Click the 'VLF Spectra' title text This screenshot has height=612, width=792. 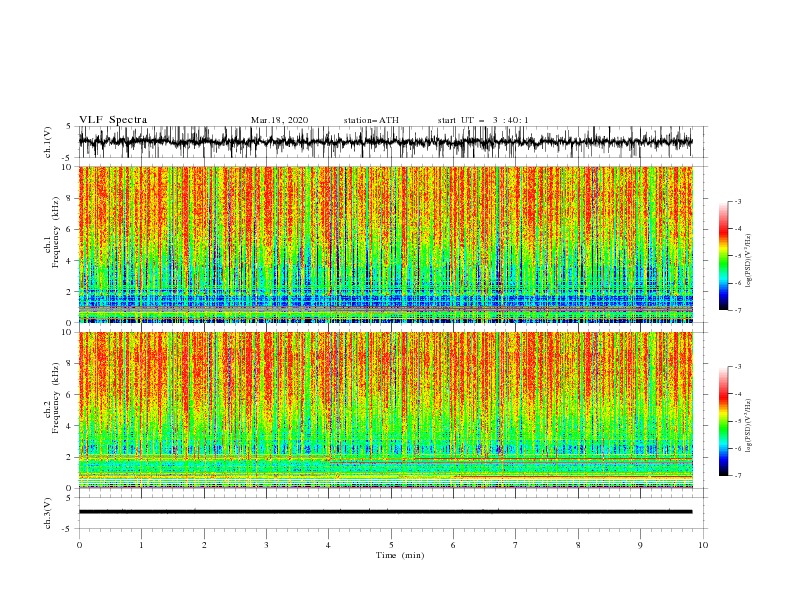pos(113,120)
